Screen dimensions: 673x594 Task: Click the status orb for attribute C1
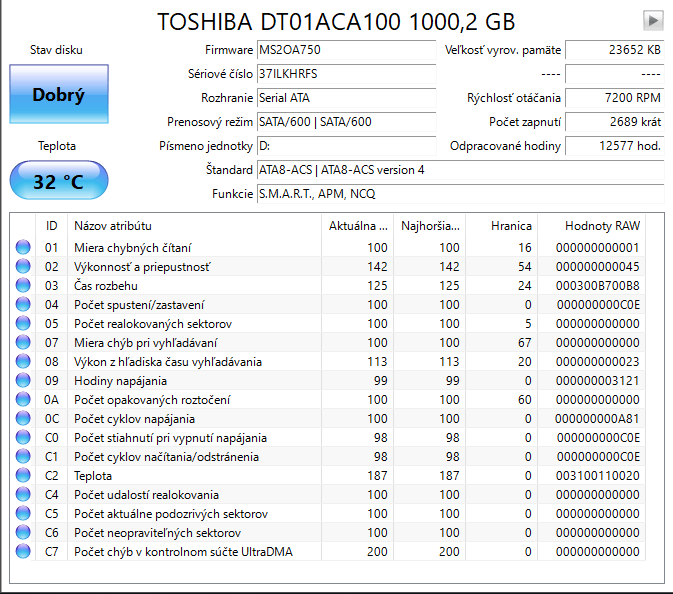pyautogui.click(x=23, y=456)
